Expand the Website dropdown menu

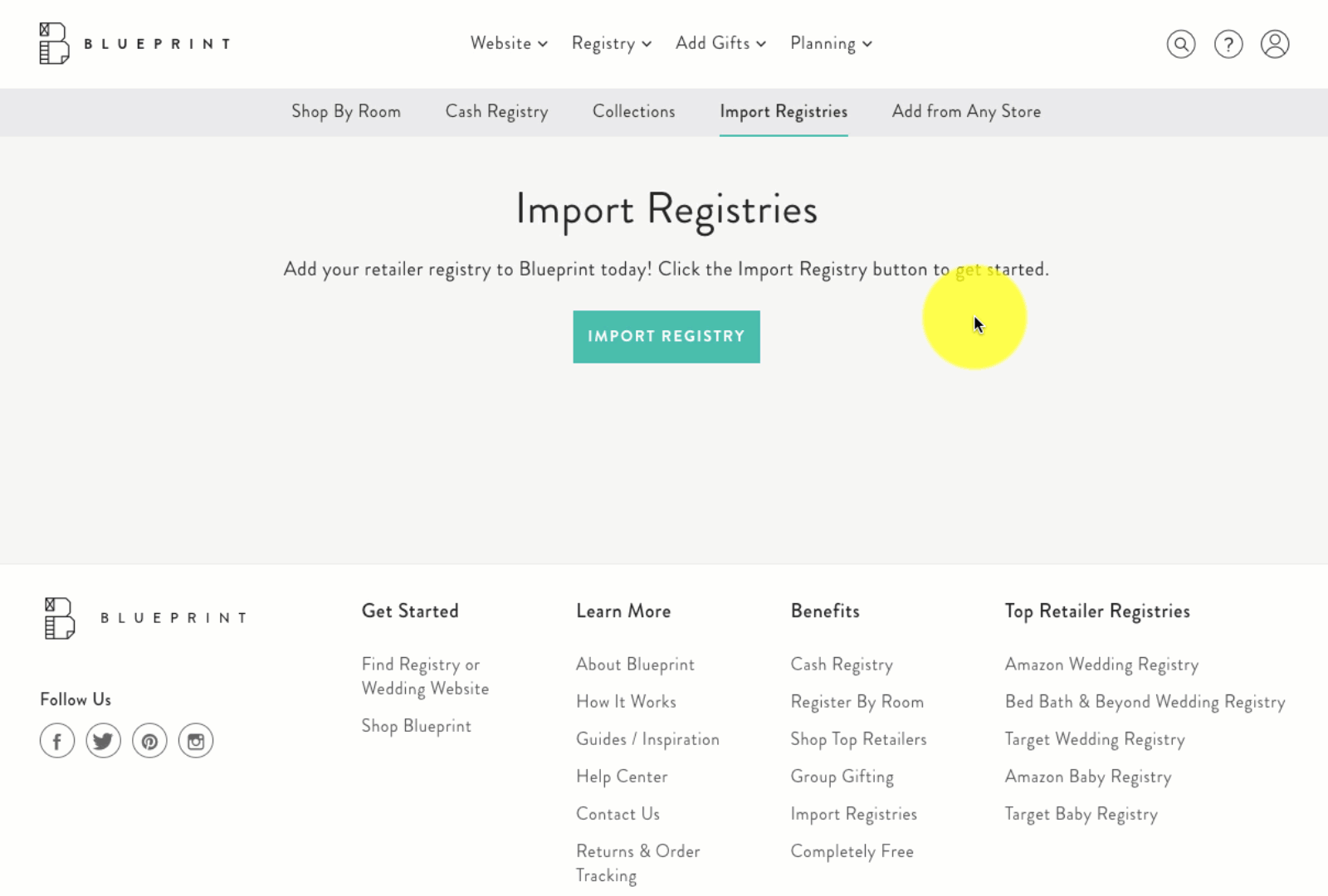[509, 43]
